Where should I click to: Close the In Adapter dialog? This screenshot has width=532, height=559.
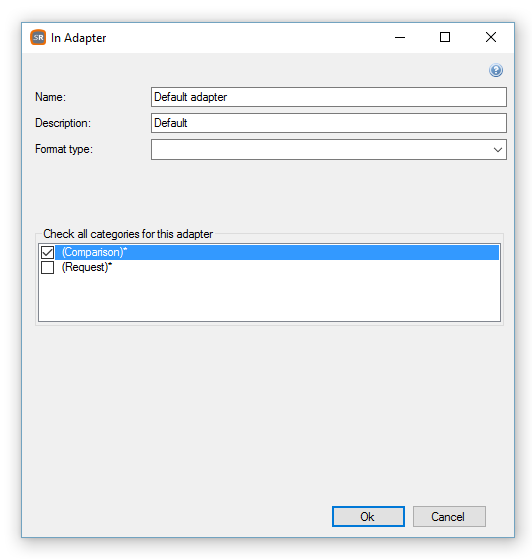tap(491, 37)
